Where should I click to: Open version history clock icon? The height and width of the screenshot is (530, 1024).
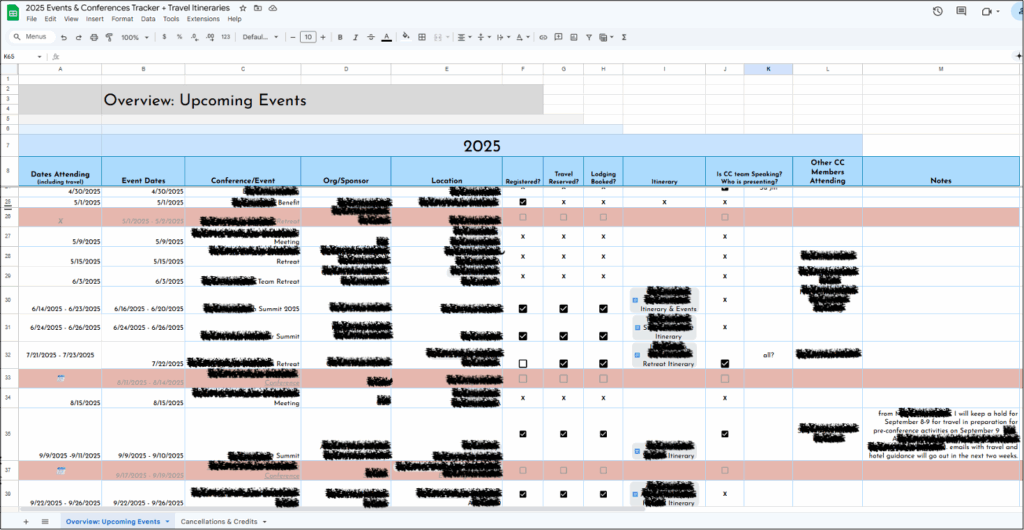937,11
